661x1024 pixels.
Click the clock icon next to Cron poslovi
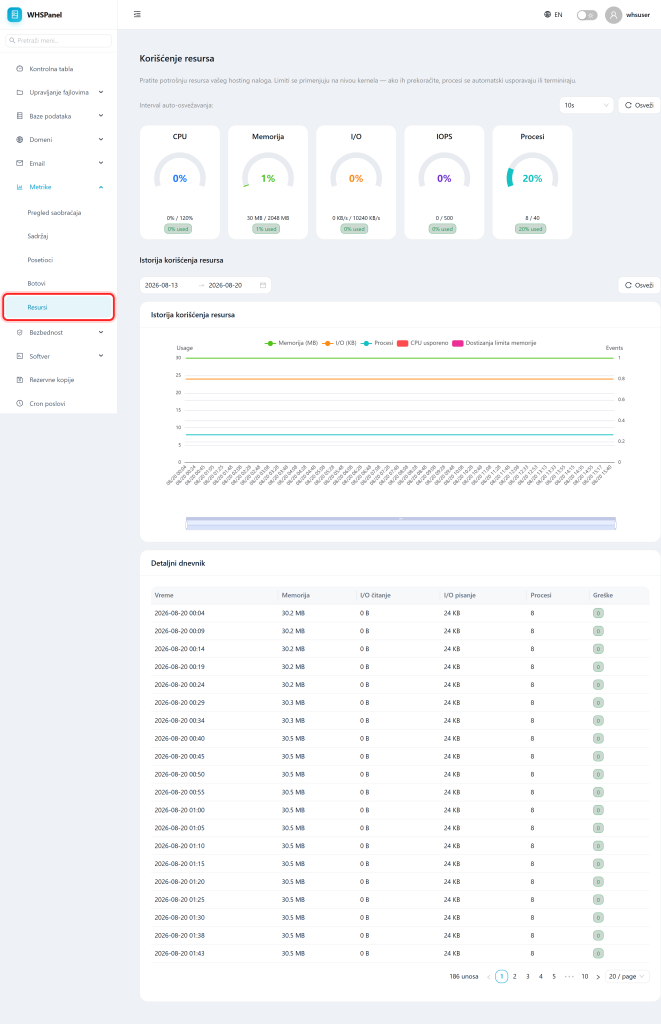coord(20,404)
